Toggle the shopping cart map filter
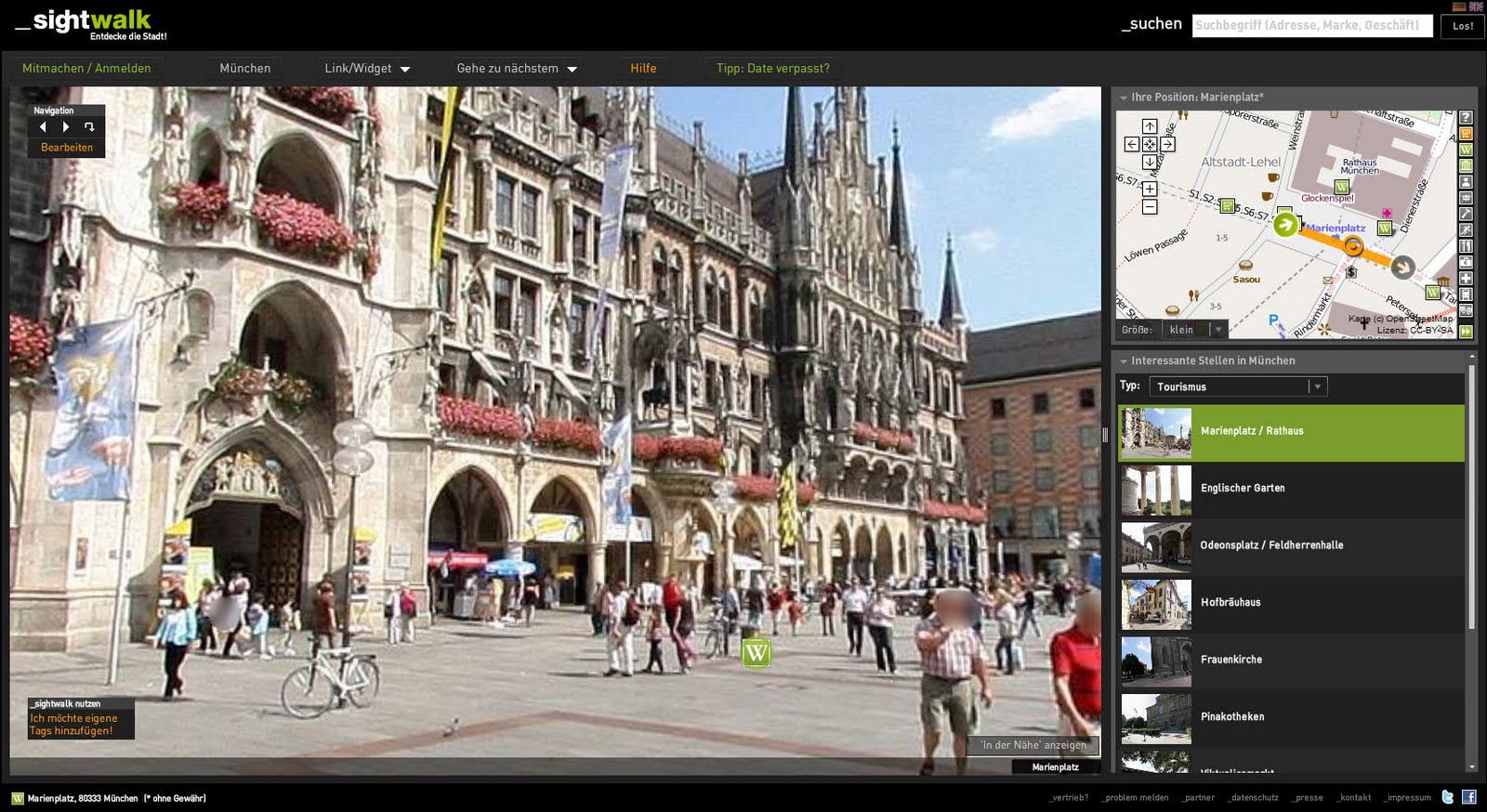 [1466, 134]
